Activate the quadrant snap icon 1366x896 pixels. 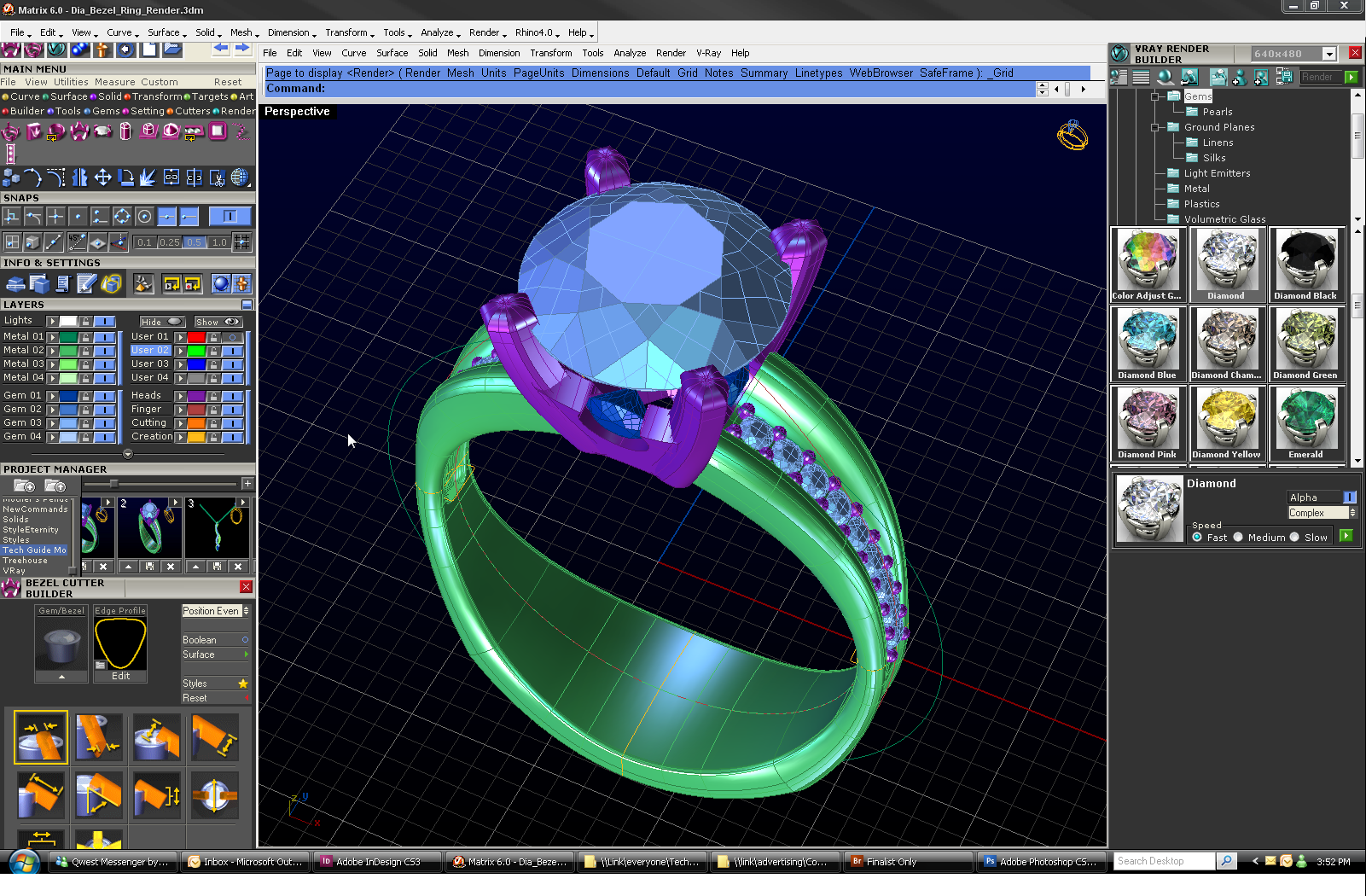point(122,216)
